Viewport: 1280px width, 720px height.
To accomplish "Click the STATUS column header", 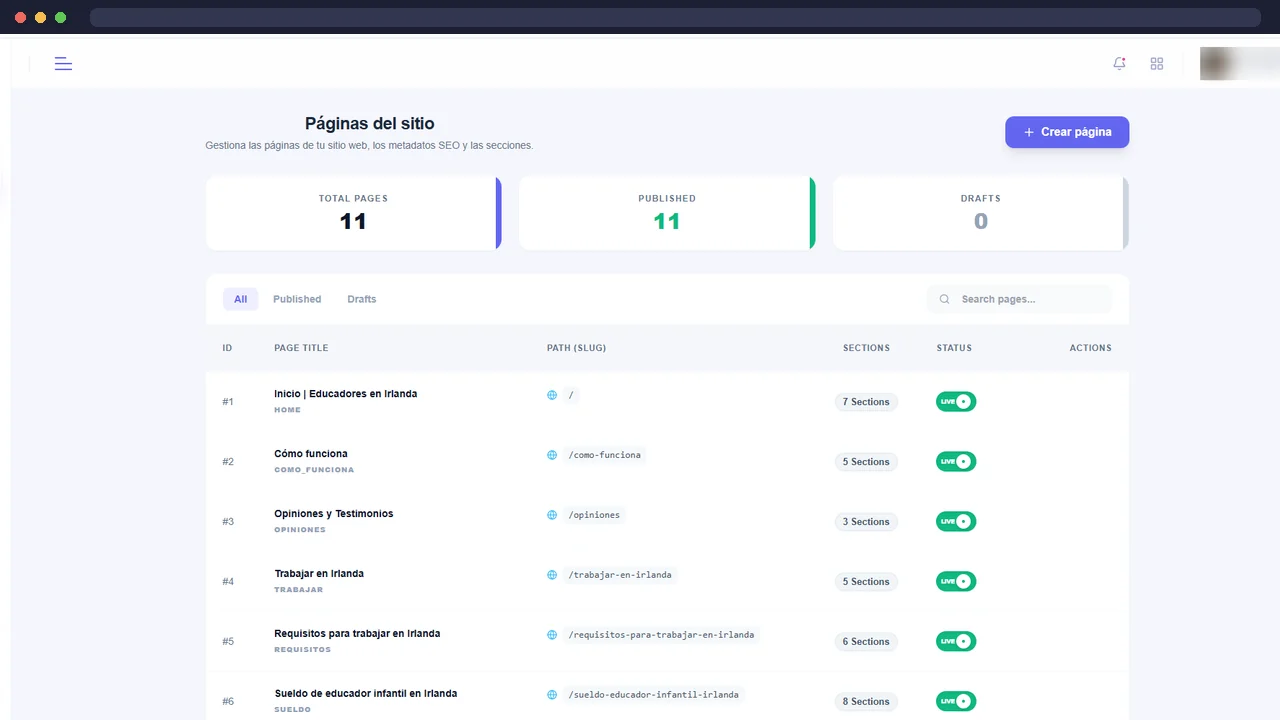I will (954, 348).
